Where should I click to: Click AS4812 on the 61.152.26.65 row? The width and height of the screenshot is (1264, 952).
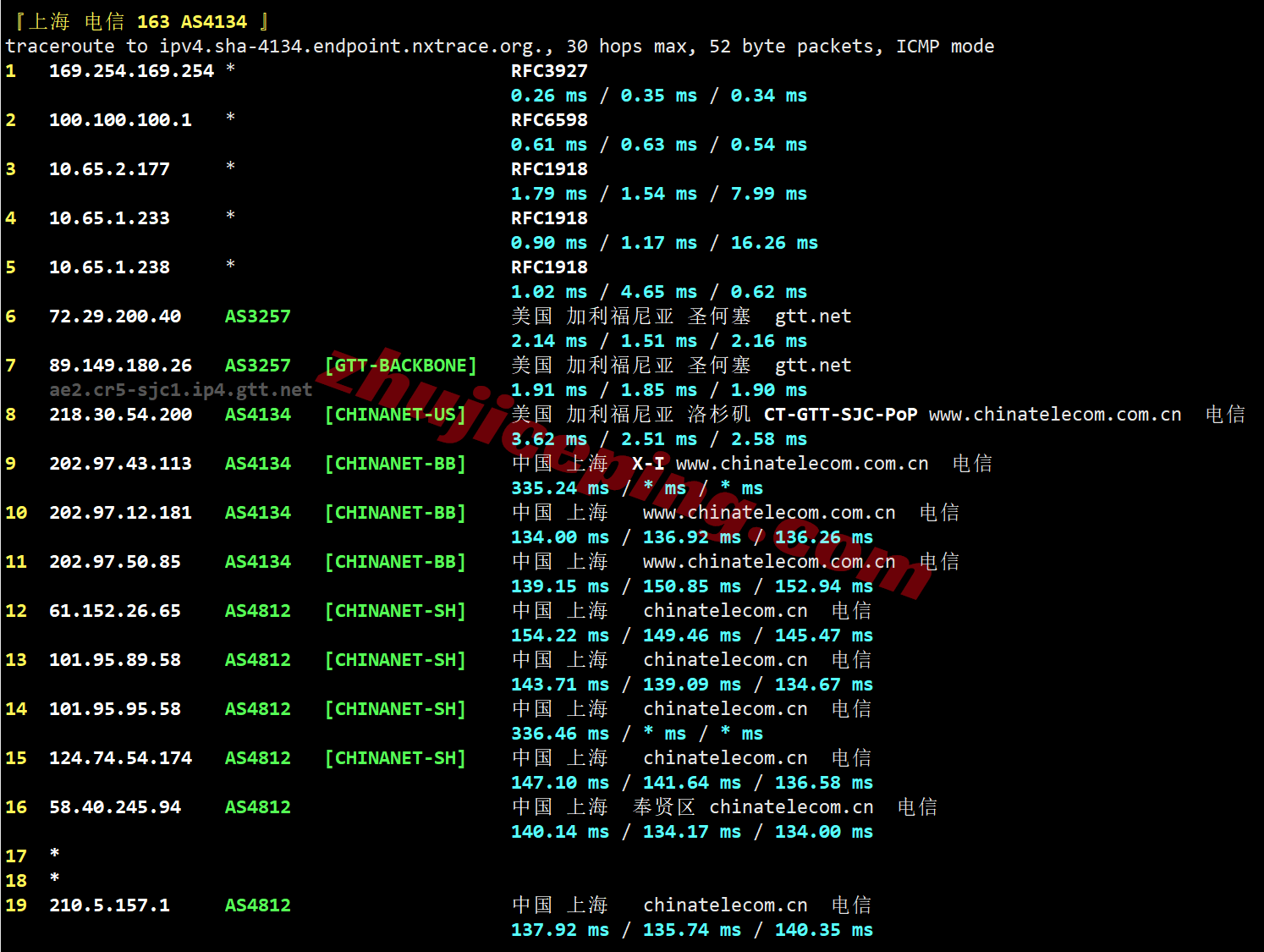click(x=258, y=611)
